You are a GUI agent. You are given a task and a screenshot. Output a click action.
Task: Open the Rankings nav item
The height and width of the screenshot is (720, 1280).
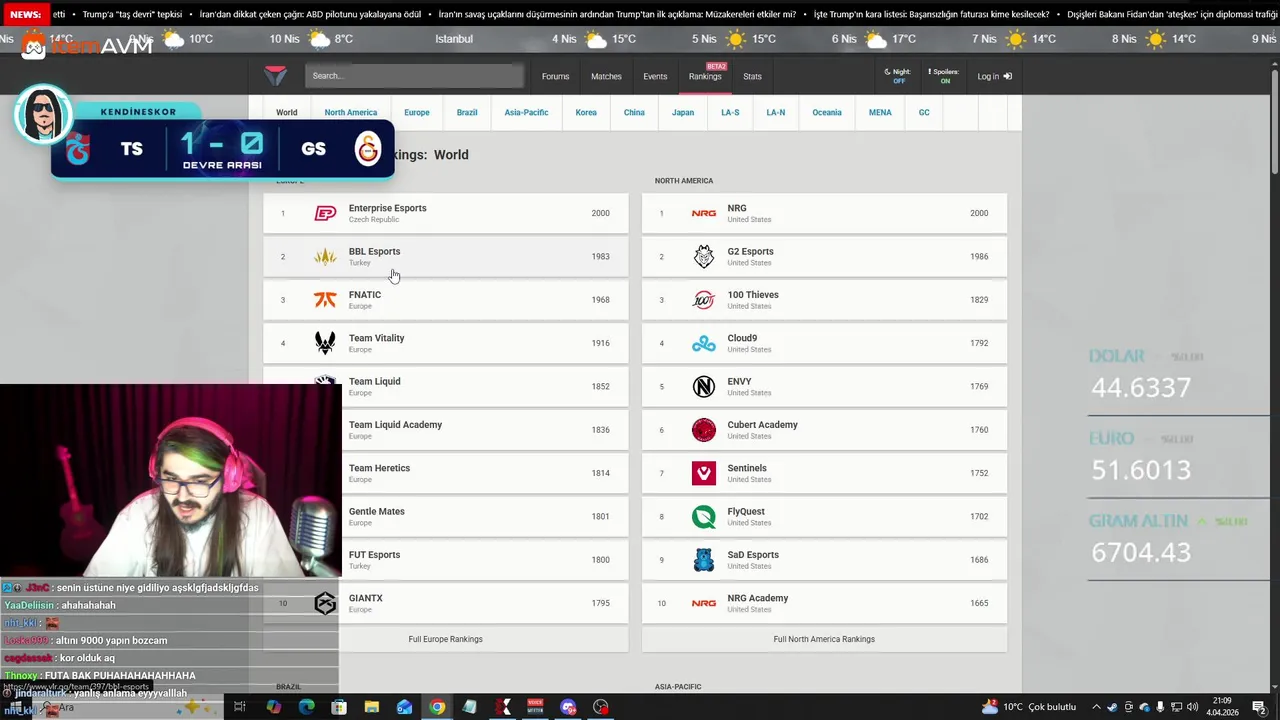[705, 76]
